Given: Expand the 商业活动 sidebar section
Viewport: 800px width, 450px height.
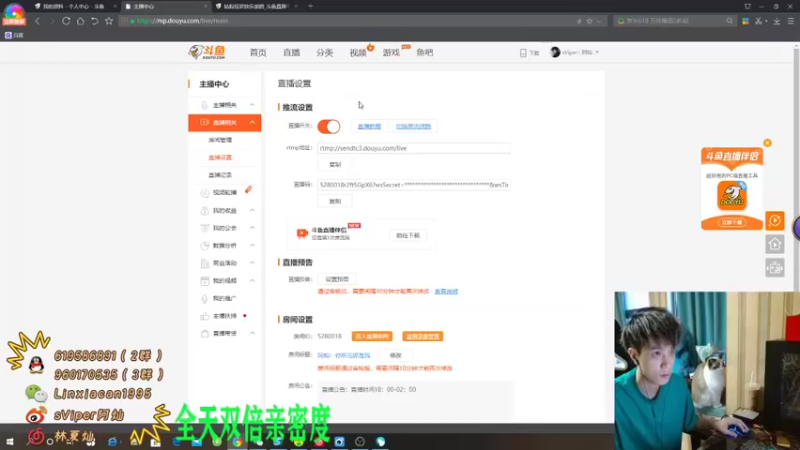Looking at the screenshot, I should tap(252, 263).
